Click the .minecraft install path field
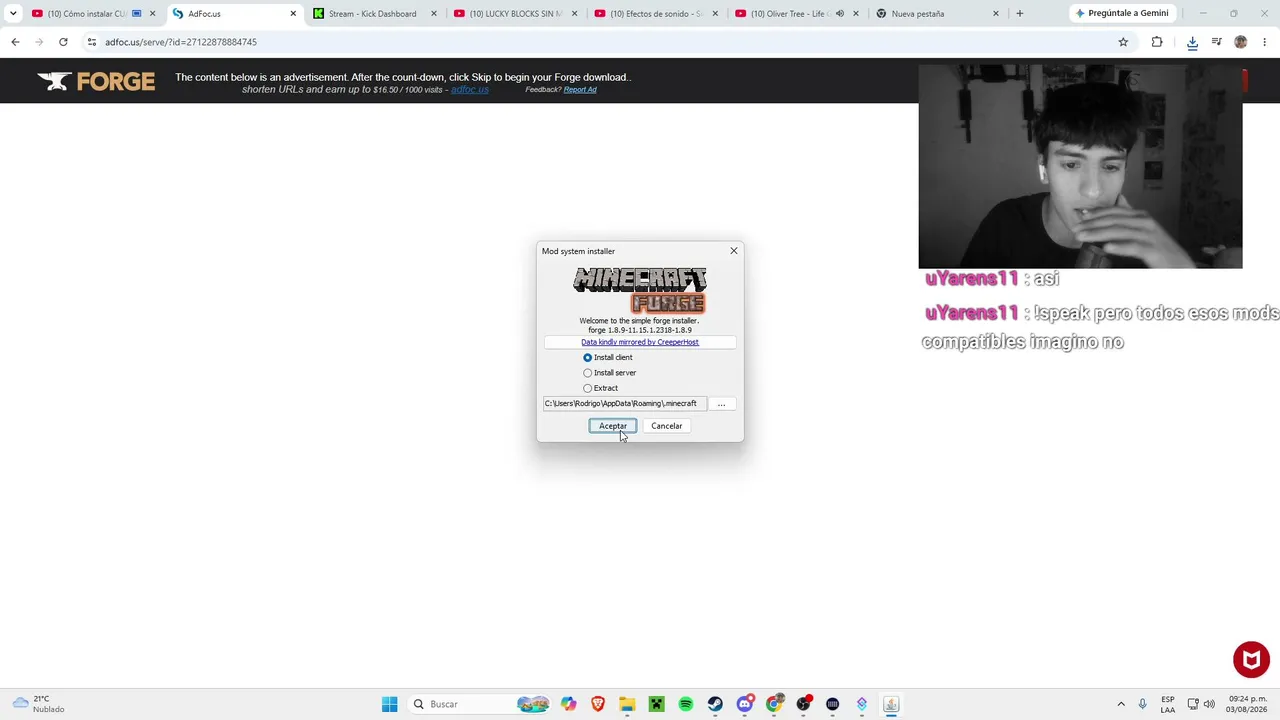Image resolution: width=1280 pixels, height=720 pixels. click(624, 404)
